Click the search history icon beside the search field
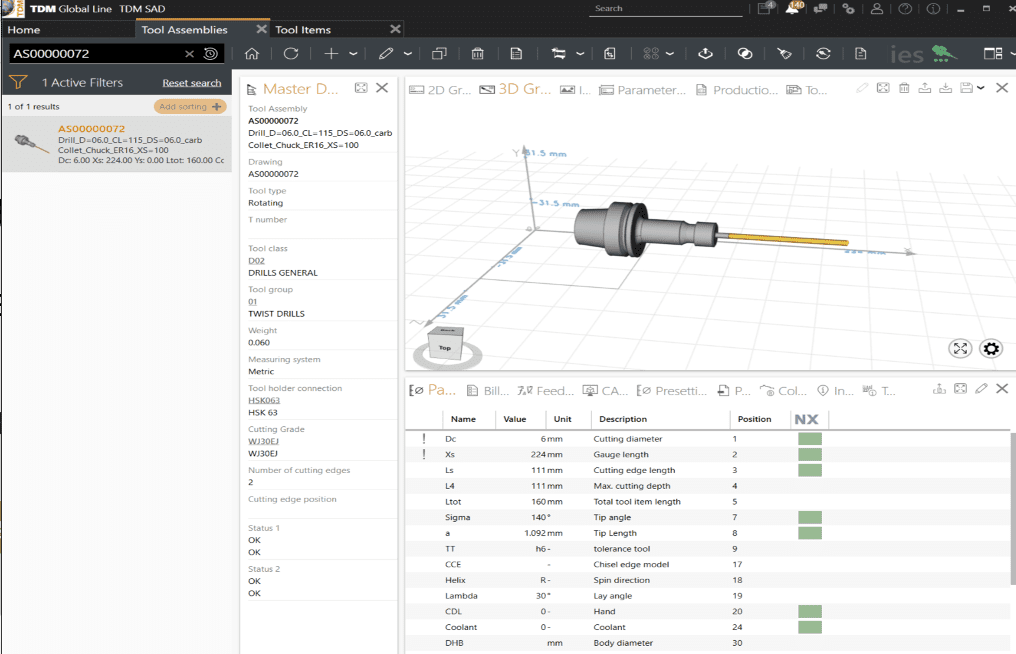This screenshot has width=1016, height=654. click(x=211, y=54)
